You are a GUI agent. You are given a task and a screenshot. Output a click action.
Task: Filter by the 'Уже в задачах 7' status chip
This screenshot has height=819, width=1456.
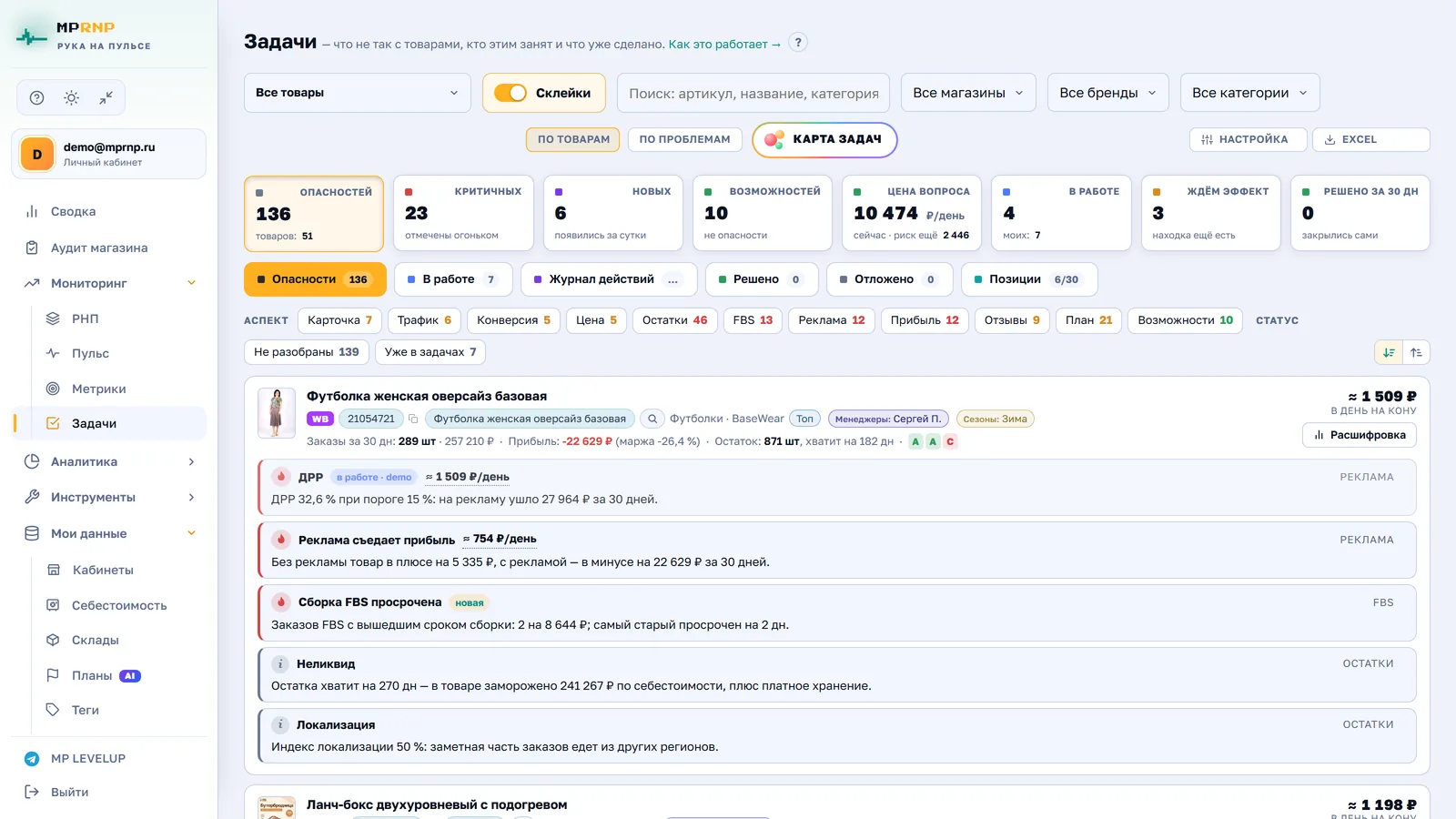coord(430,352)
